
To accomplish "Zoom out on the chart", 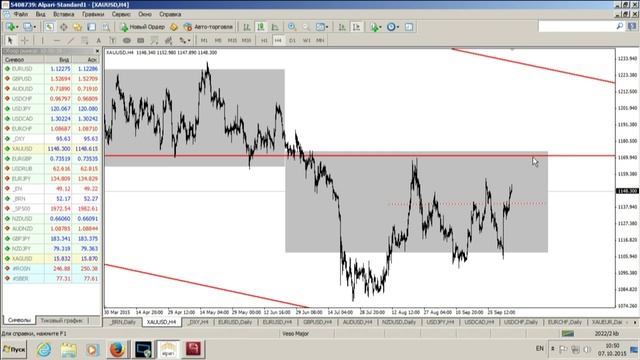I will pos(306,27).
